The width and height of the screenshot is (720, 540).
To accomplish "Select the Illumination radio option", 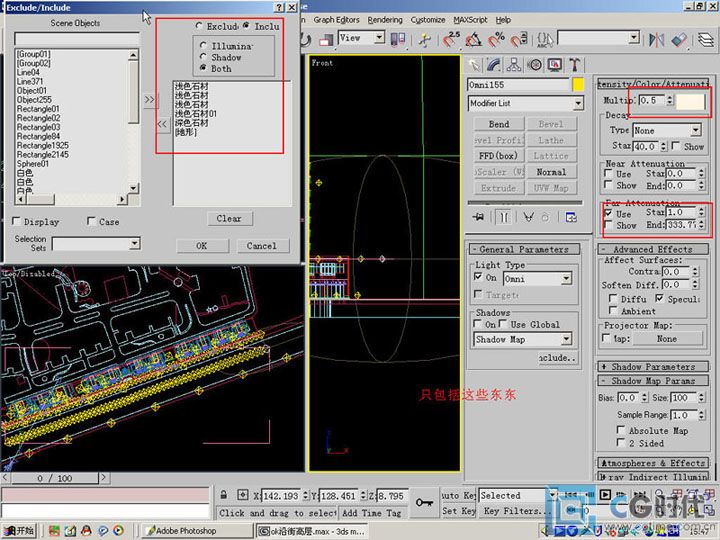I will point(203,45).
